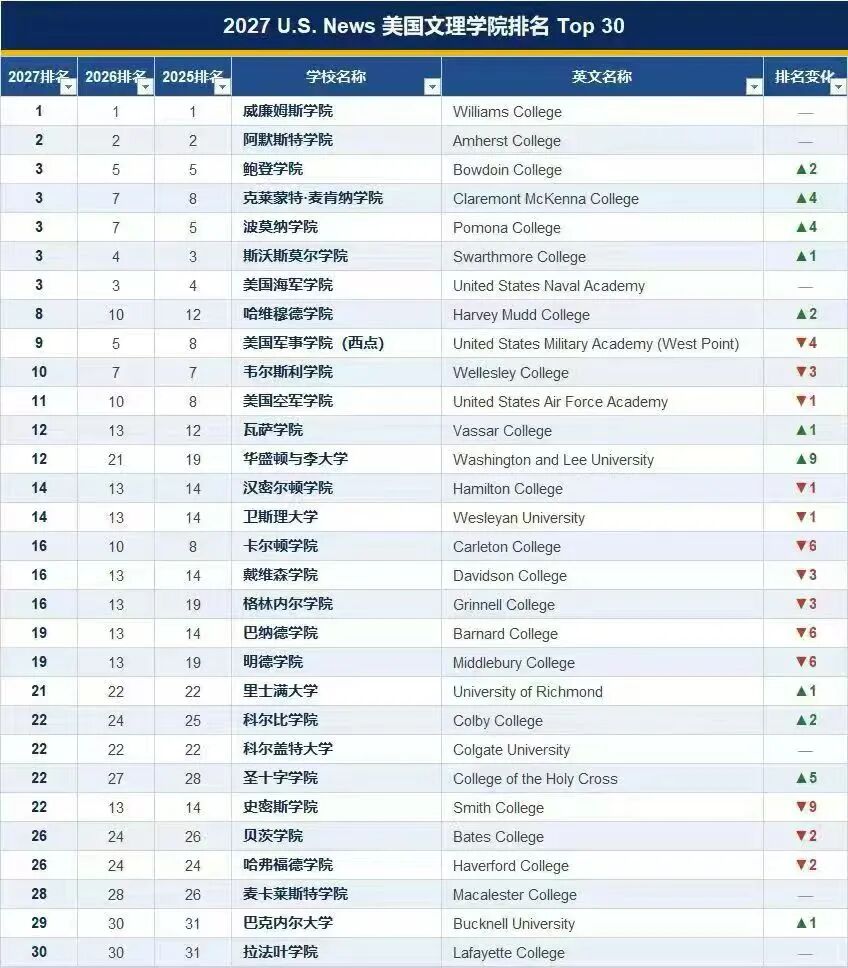Select the United States Military Academy cell

(x=602, y=344)
